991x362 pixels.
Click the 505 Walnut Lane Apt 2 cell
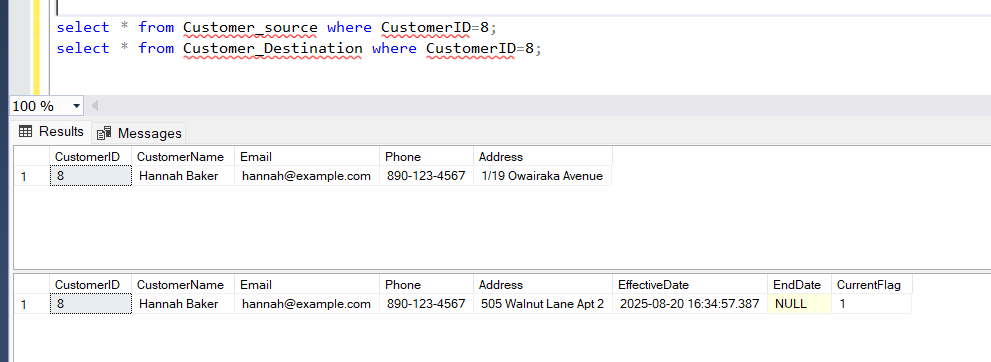pyautogui.click(x=543, y=304)
